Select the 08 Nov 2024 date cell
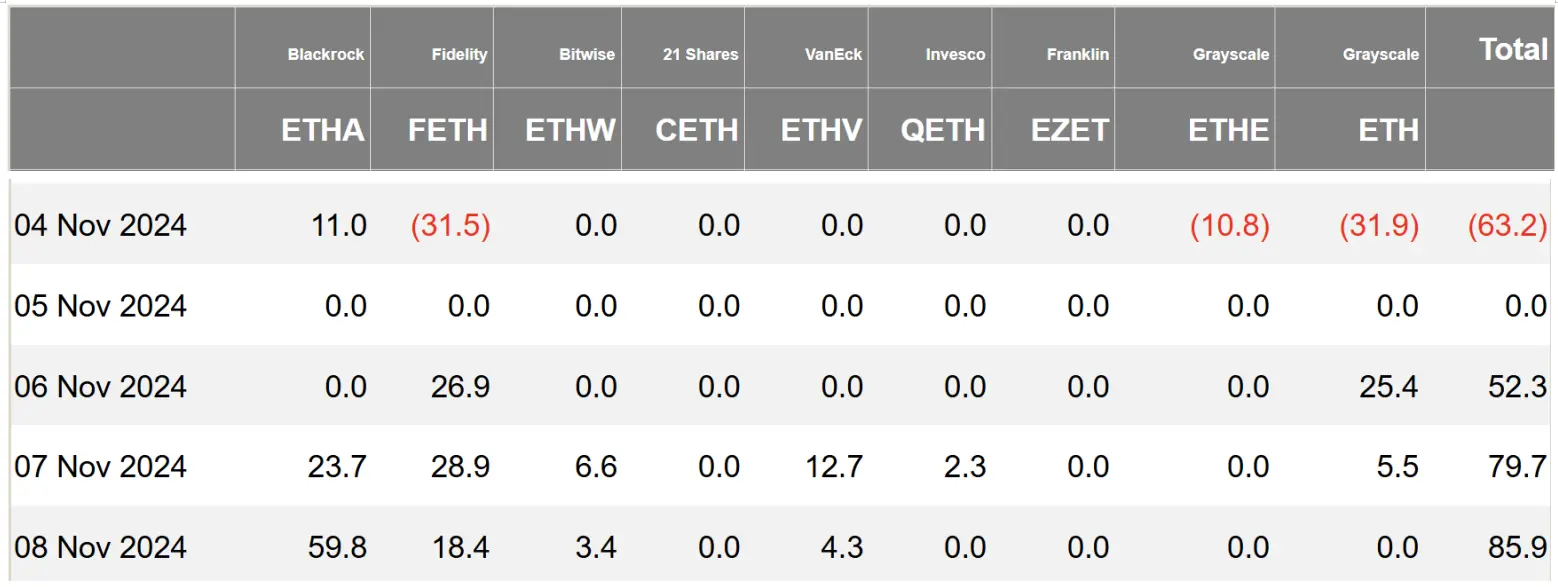The width and height of the screenshot is (1558, 587). (100, 547)
